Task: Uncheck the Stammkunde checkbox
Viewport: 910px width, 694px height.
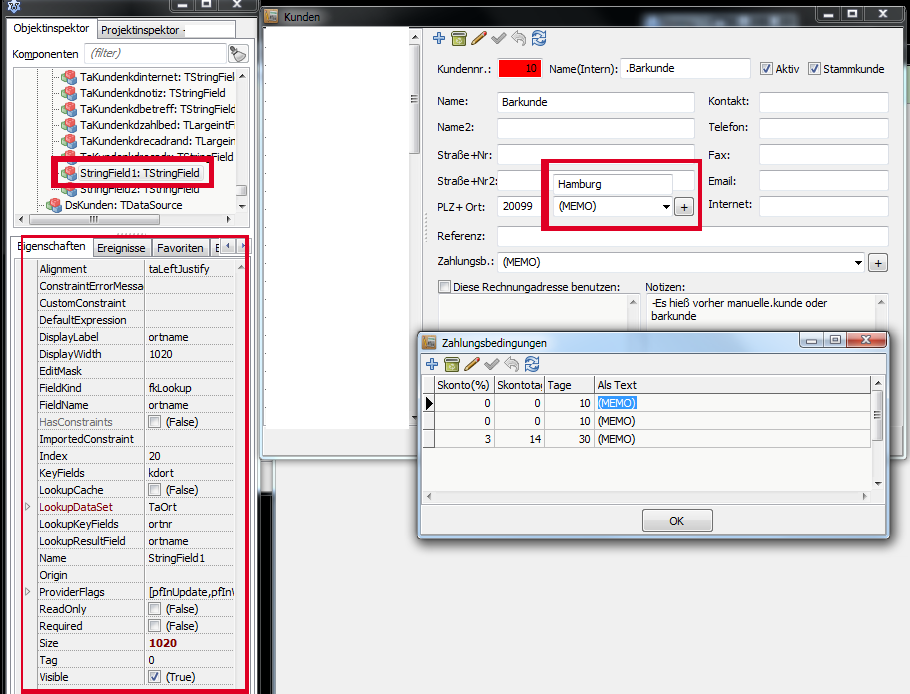Action: [x=815, y=69]
